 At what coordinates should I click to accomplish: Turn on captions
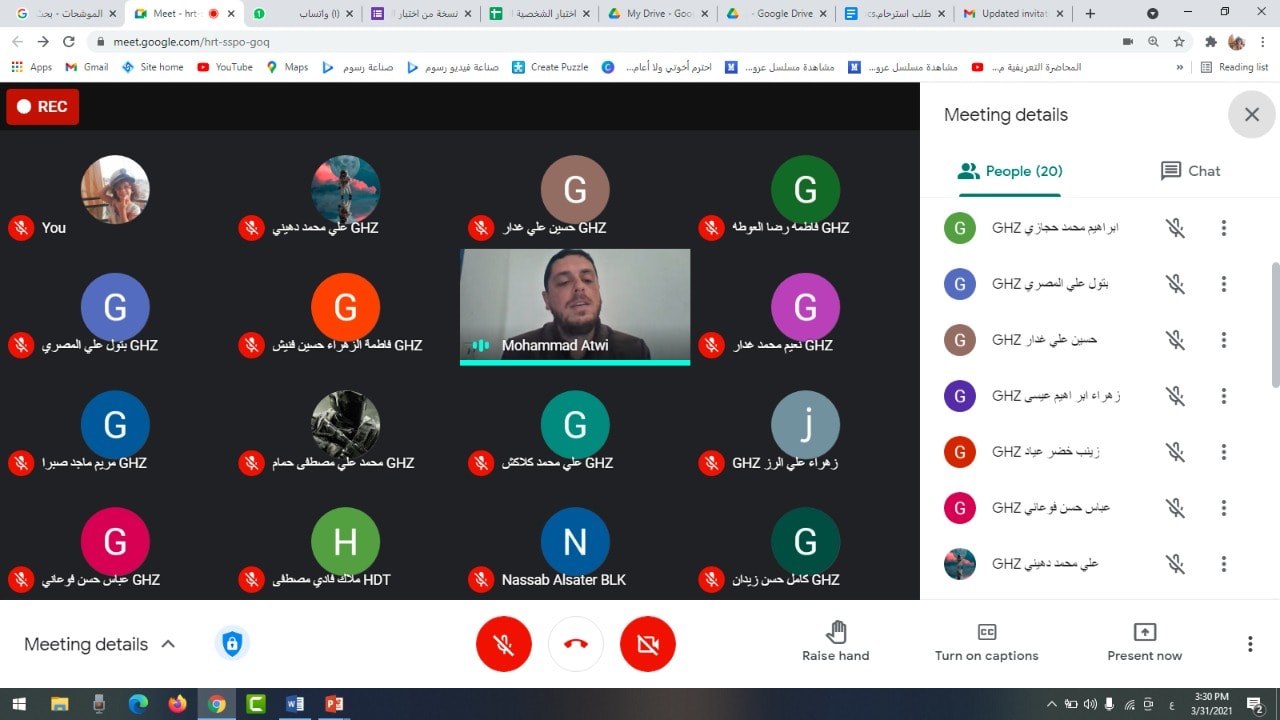pos(986,632)
